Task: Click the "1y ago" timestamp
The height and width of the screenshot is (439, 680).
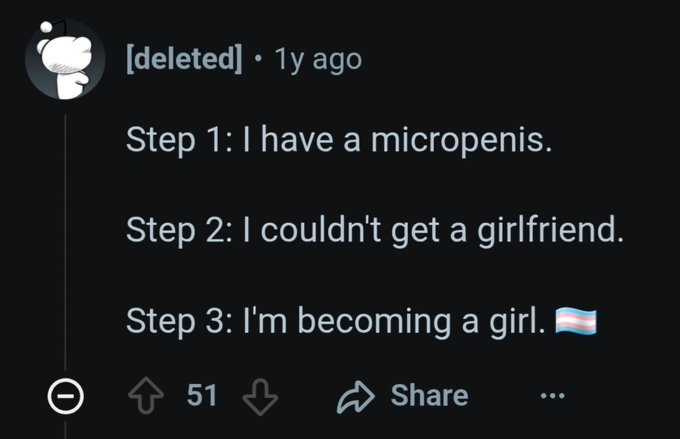Action: tap(319, 59)
